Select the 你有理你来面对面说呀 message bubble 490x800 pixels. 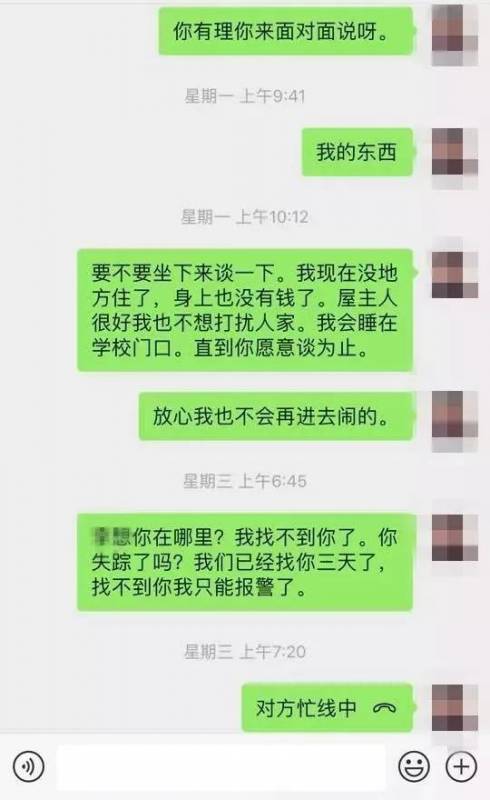(286, 31)
